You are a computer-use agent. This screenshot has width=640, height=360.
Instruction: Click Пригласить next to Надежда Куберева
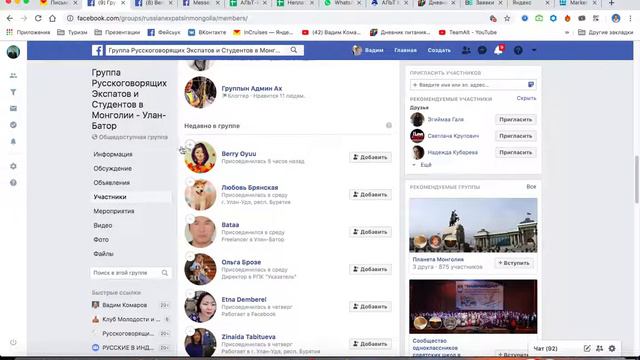[516, 152]
